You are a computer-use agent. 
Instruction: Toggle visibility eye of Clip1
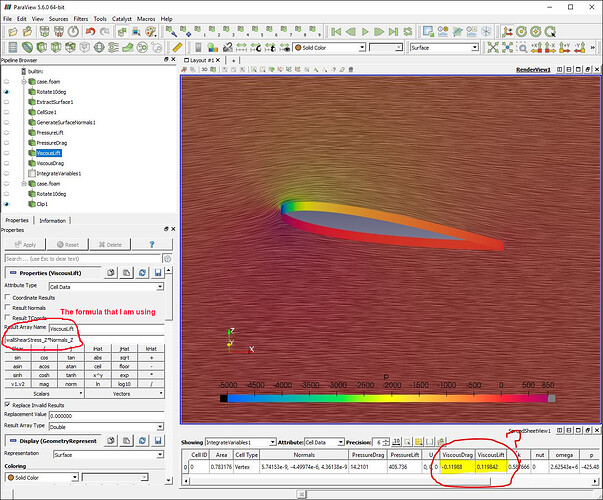[x=8, y=204]
